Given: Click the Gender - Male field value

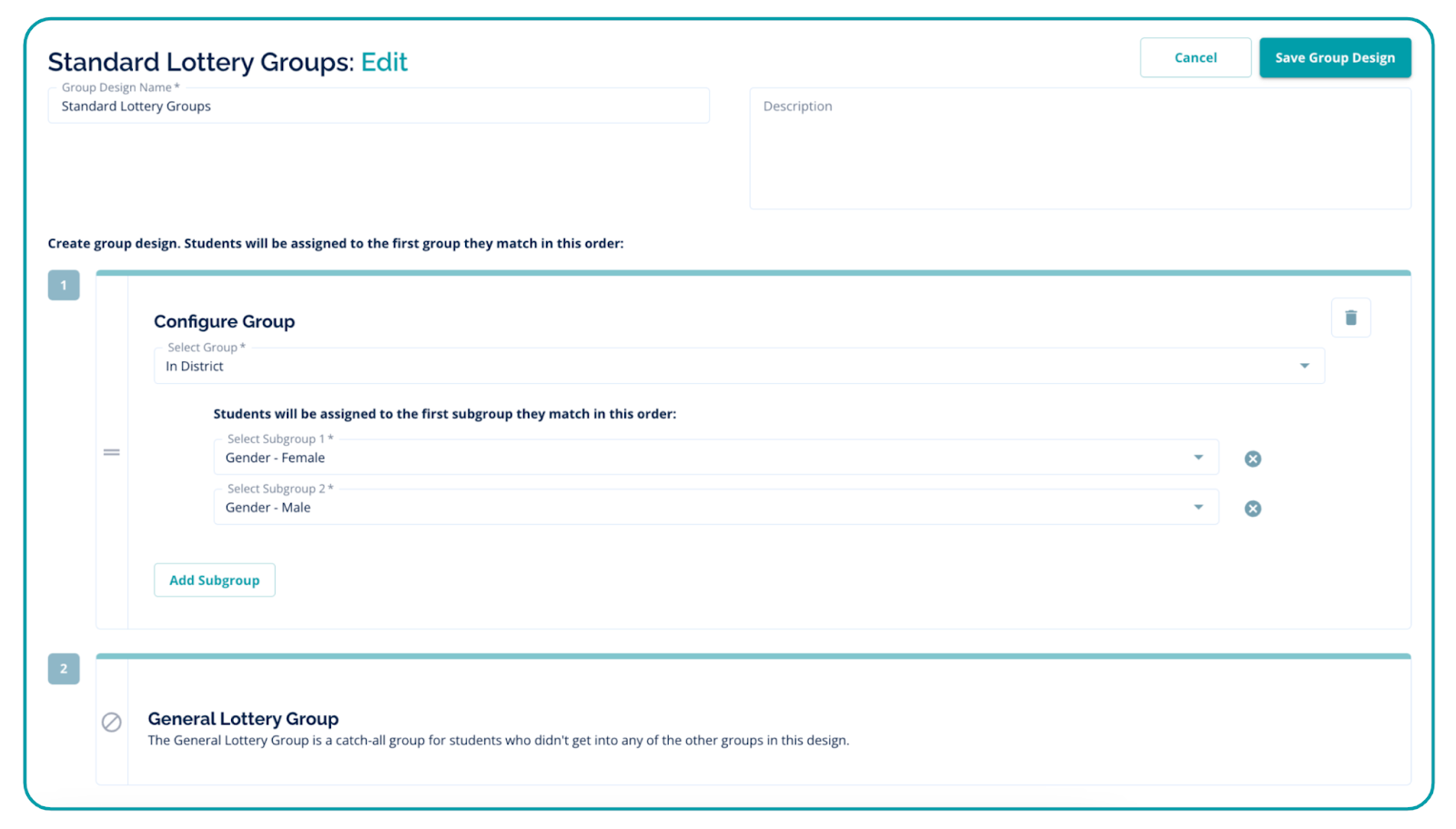Looking at the screenshot, I should [268, 508].
